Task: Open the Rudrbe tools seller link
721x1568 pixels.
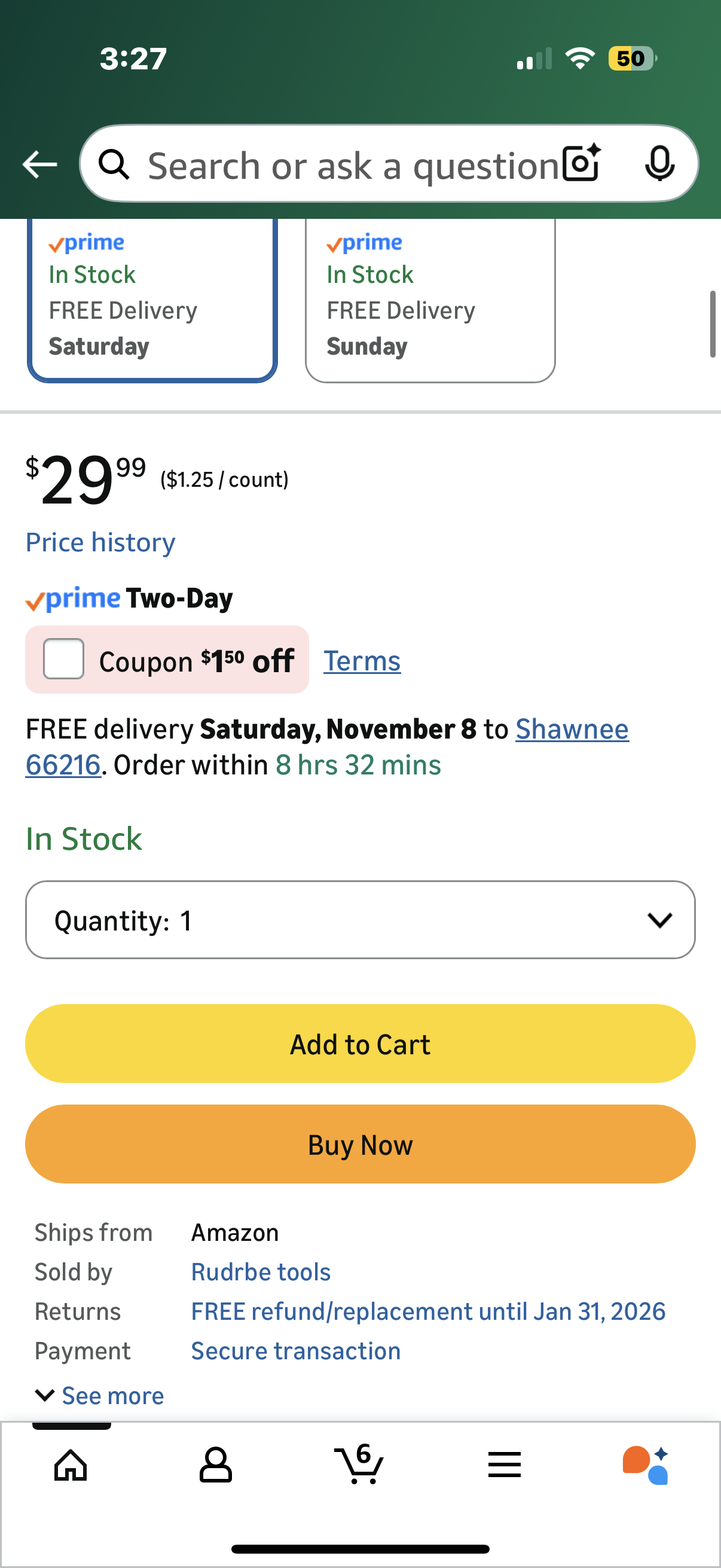Action: pyautogui.click(x=261, y=1272)
